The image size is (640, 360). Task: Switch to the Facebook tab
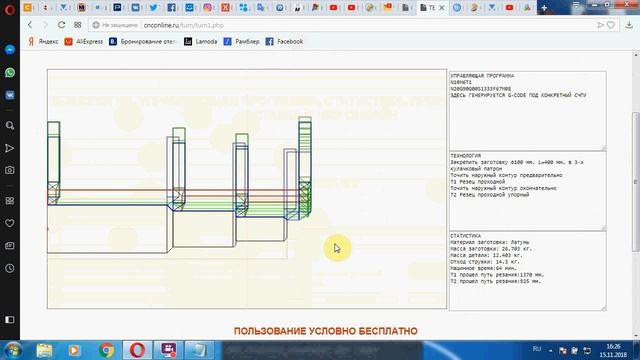pyautogui.click(x=171, y=7)
